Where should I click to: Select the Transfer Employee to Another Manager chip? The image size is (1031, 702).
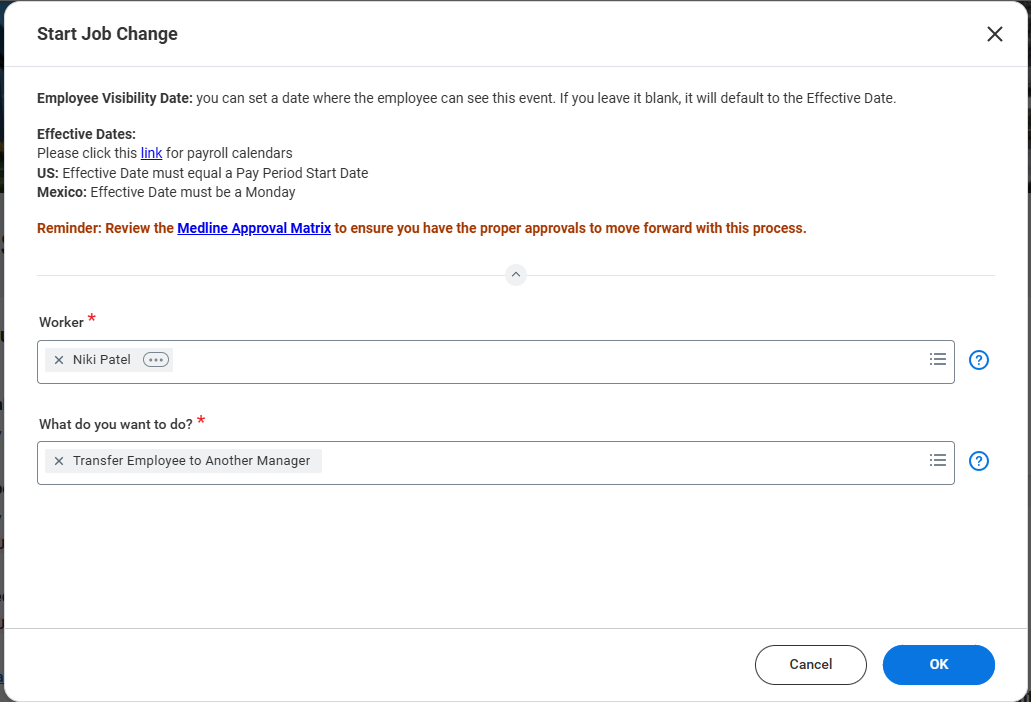click(191, 461)
